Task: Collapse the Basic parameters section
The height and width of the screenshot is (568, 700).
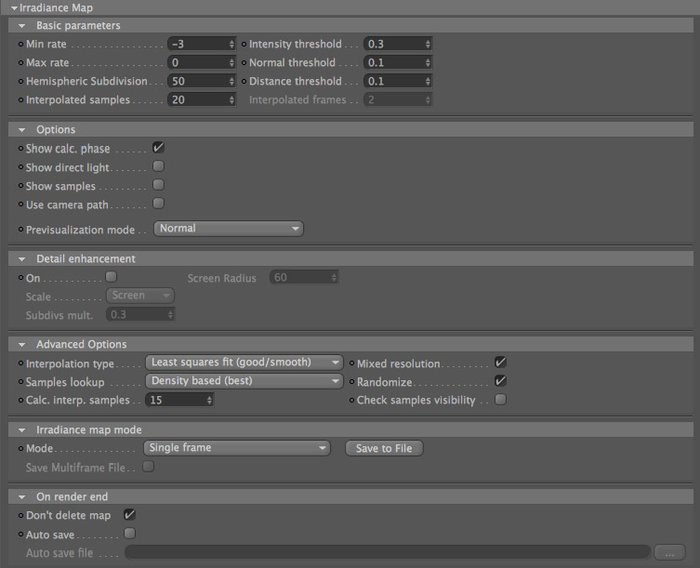Action: [22, 26]
